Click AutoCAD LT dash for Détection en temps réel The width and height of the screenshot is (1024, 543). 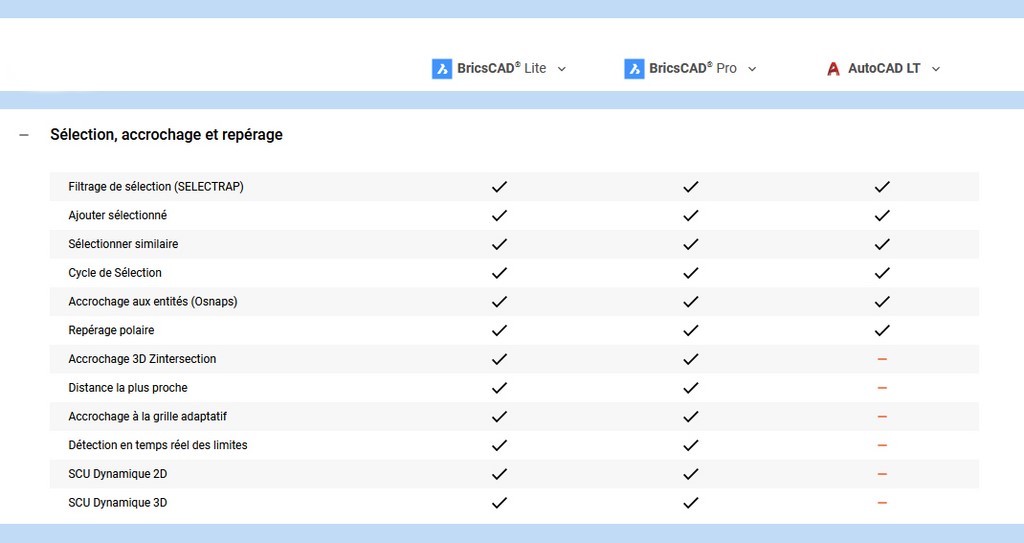882,446
